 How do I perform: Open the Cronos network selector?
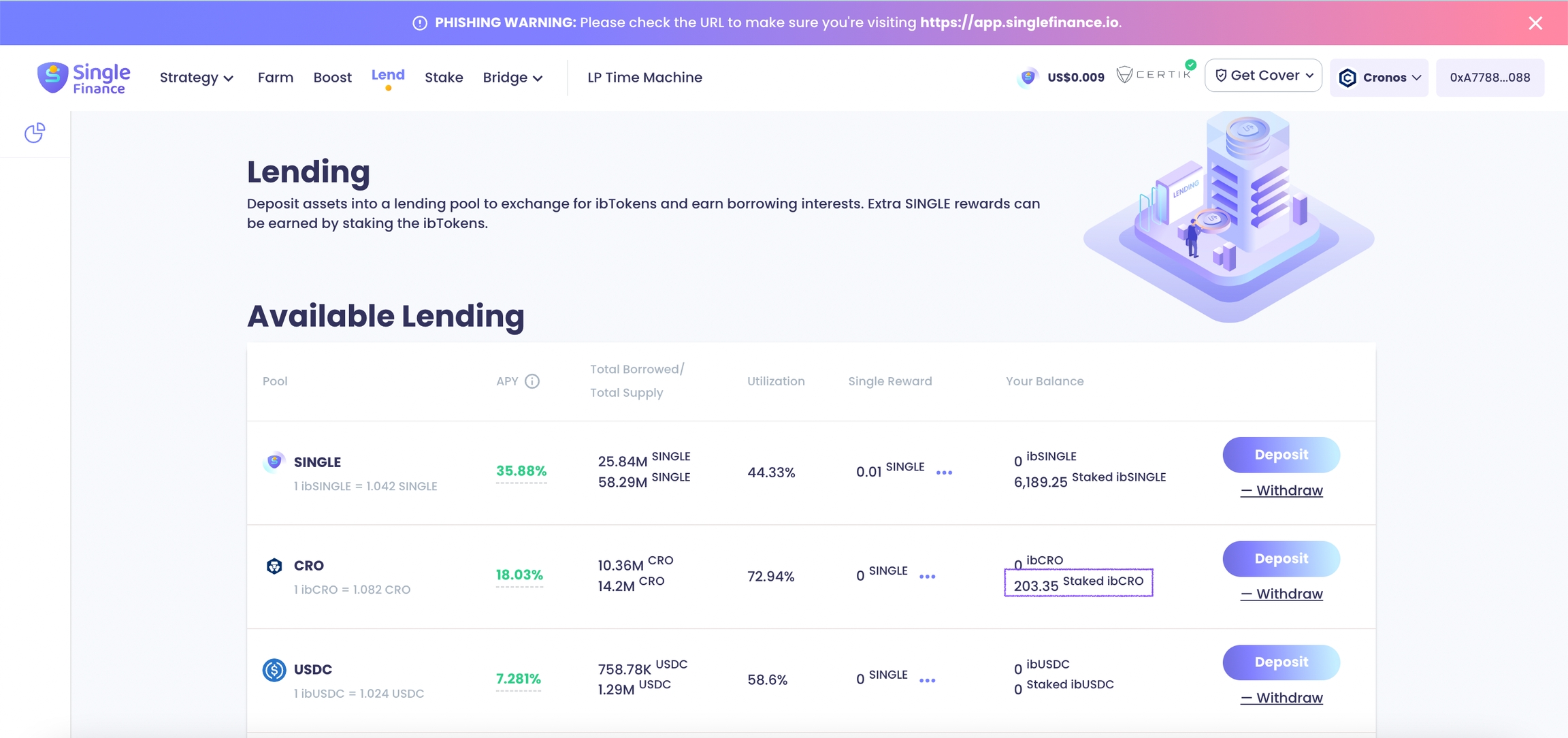1379,78
